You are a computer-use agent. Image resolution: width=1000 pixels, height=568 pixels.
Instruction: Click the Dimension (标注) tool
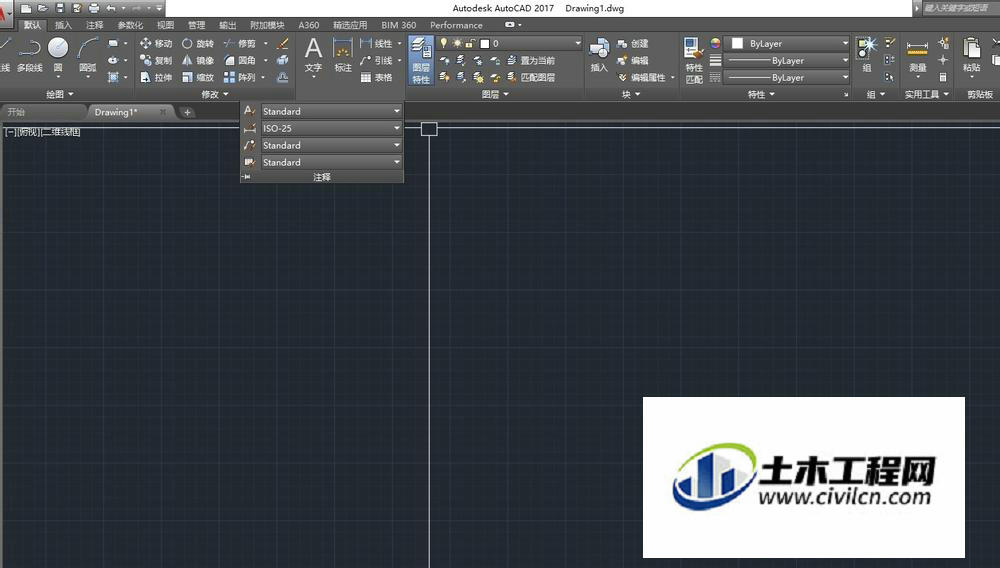point(343,55)
